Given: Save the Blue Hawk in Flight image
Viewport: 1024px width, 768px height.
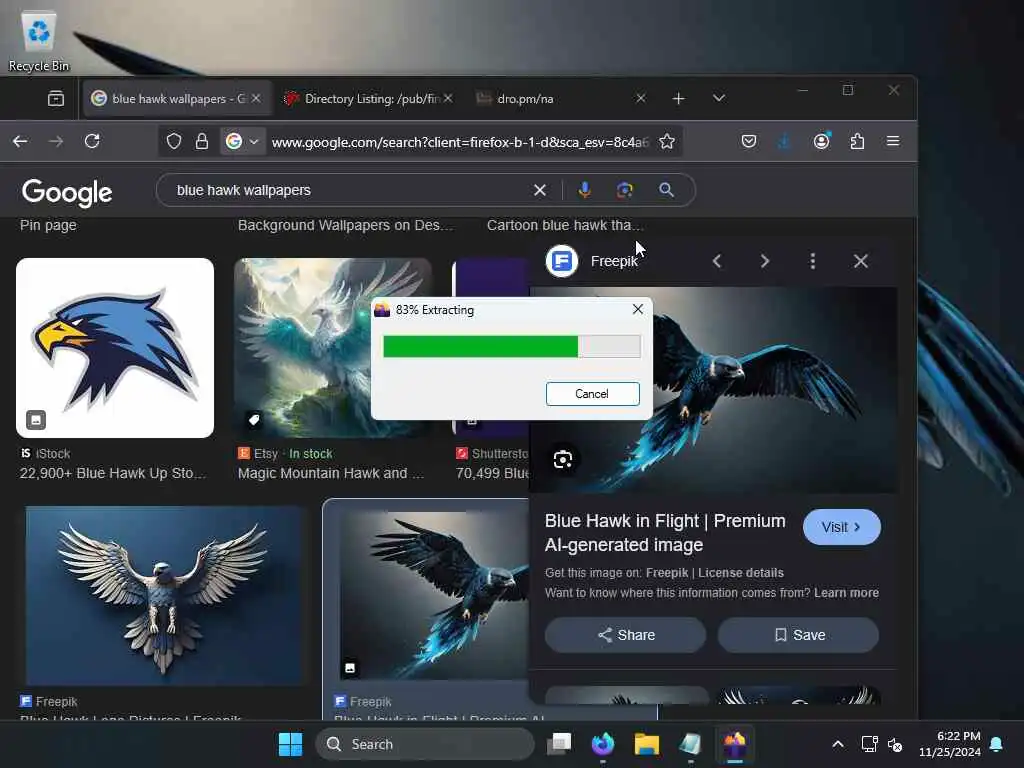Looking at the screenshot, I should 799,635.
